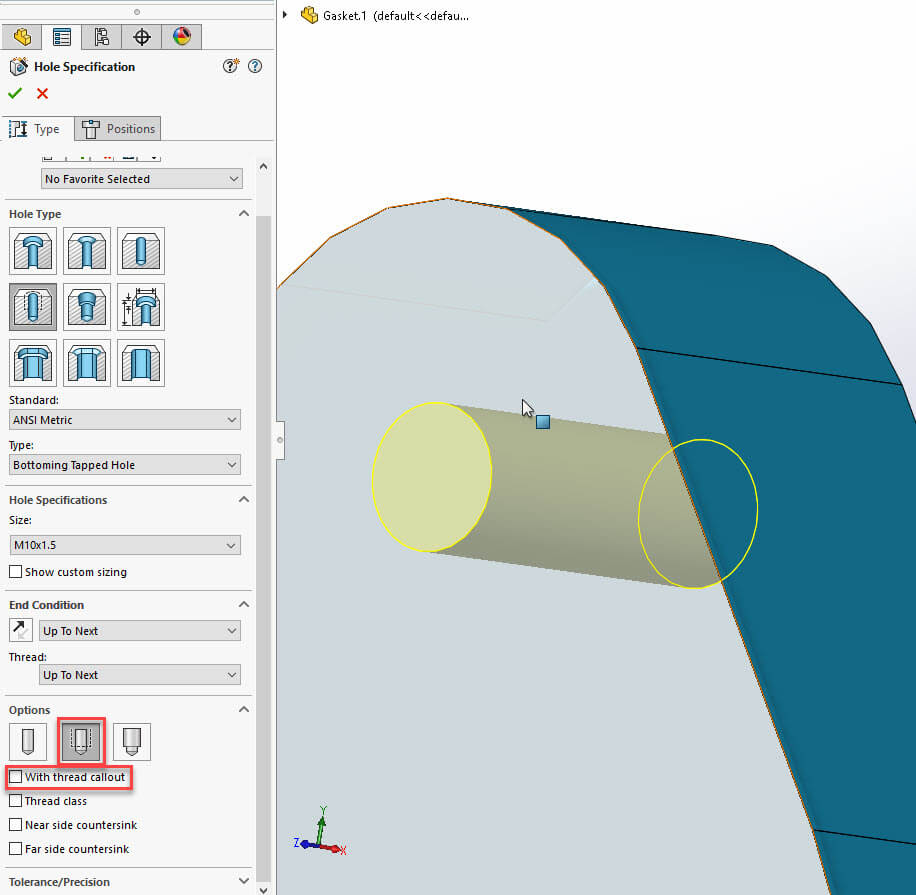
Task: Enable the With thread callout checkbox
Action: (x=15, y=777)
